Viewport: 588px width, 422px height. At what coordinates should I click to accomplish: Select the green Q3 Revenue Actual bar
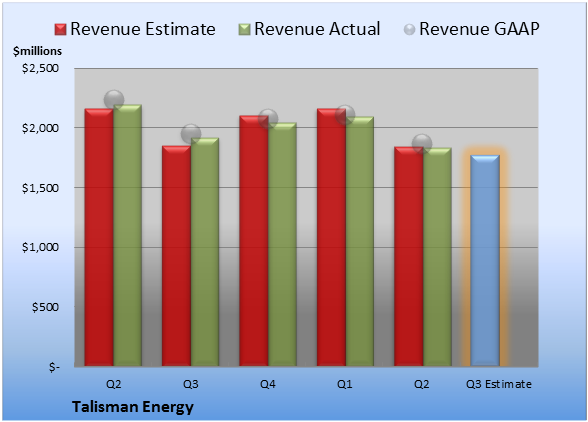tap(205, 252)
